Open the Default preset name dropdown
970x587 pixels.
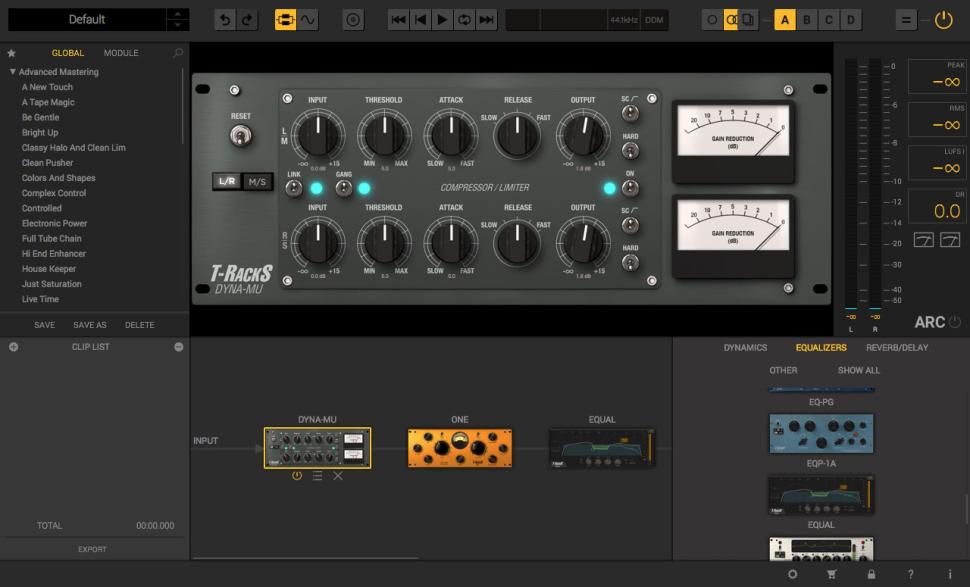(87, 20)
